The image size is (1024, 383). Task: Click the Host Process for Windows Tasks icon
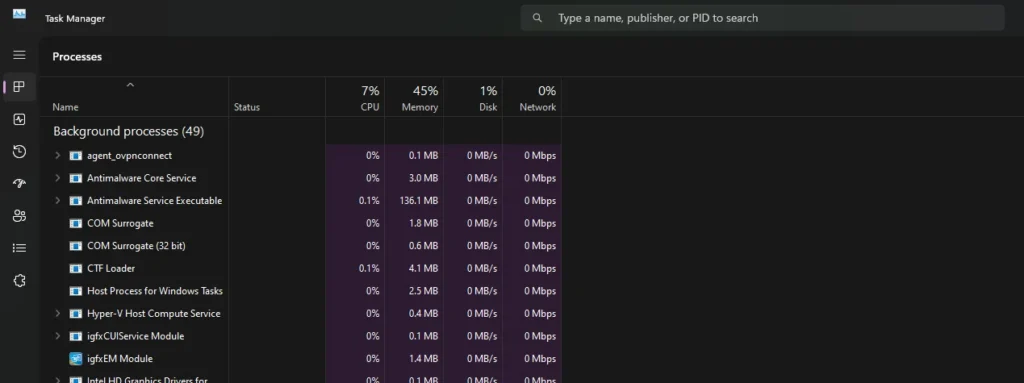click(x=76, y=291)
